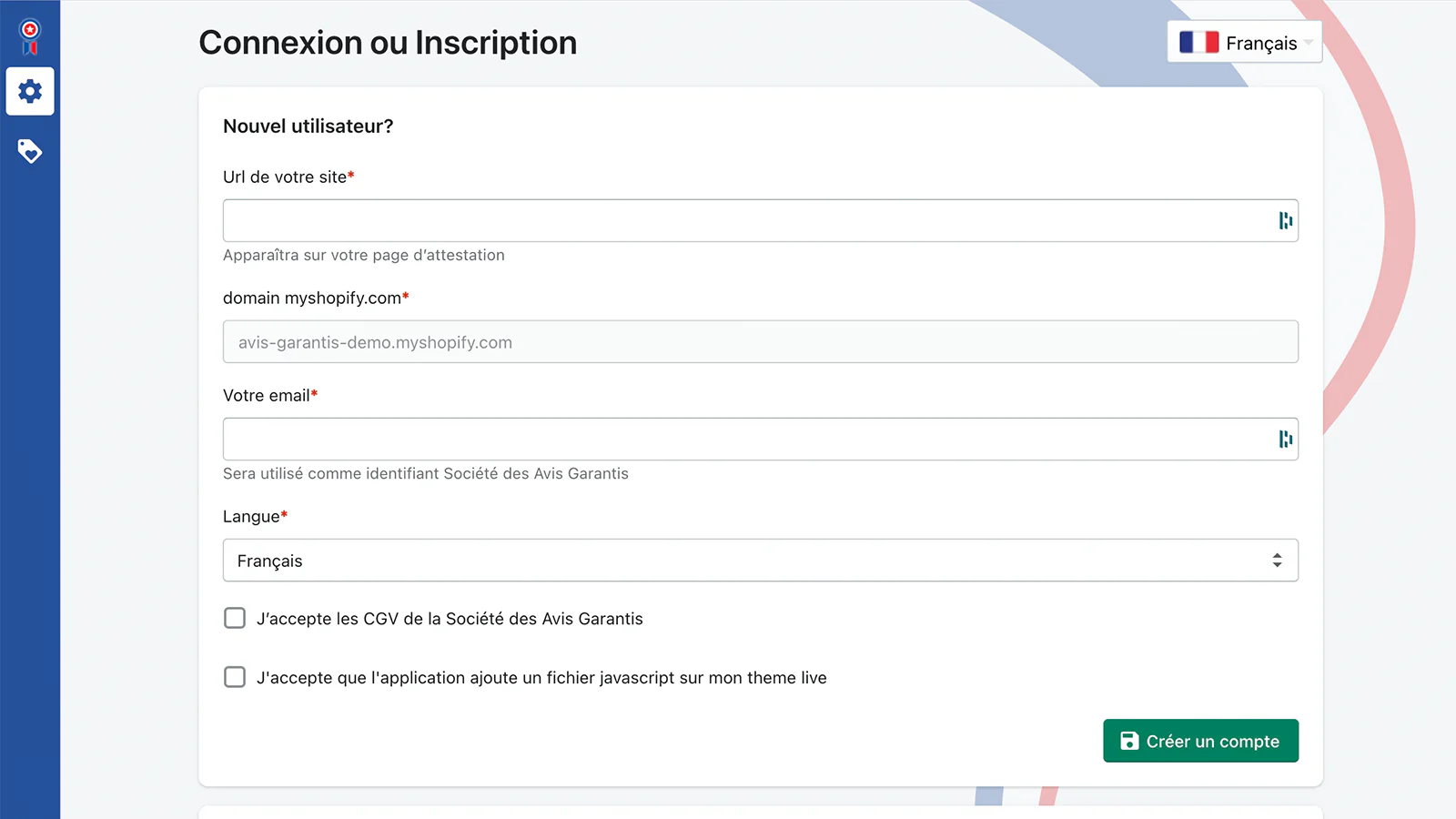Image resolution: width=1456 pixels, height=819 pixels.
Task: Click the 'Url de votre site' label
Action: click(288, 177)
